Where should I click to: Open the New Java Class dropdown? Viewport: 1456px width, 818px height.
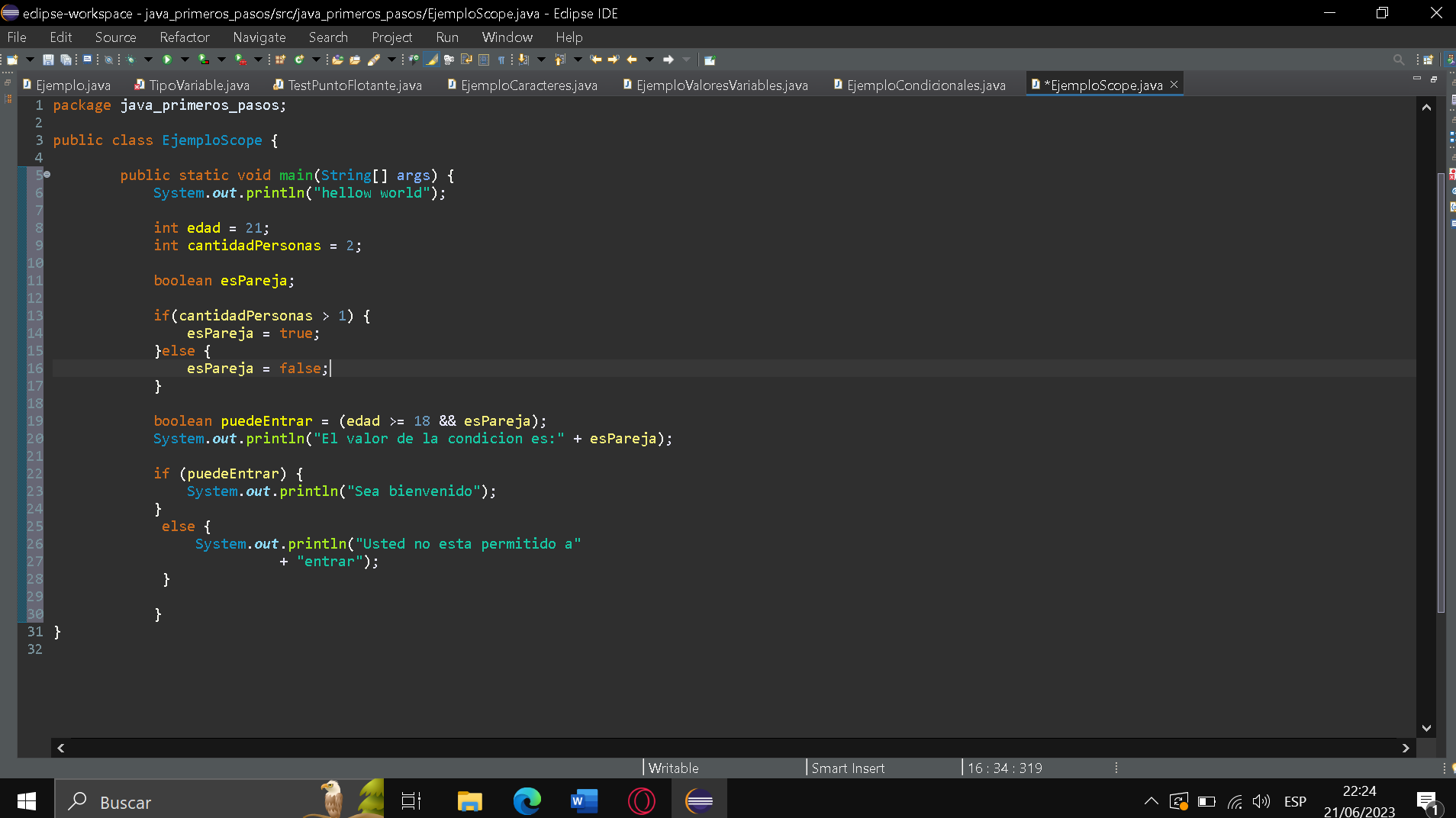pos(316,60)
